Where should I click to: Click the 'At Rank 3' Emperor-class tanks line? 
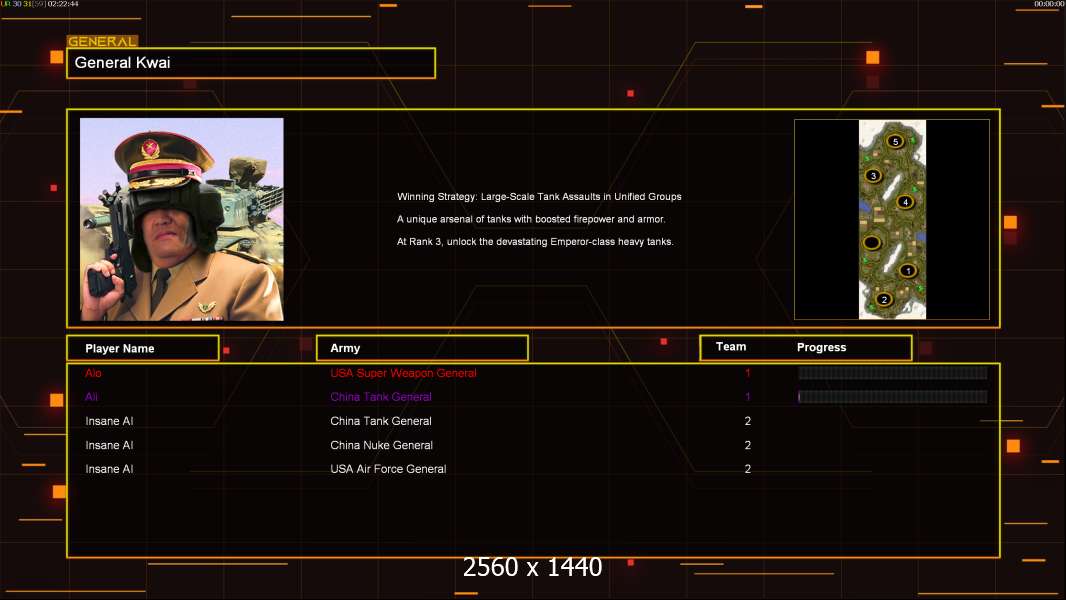[535, 241]
